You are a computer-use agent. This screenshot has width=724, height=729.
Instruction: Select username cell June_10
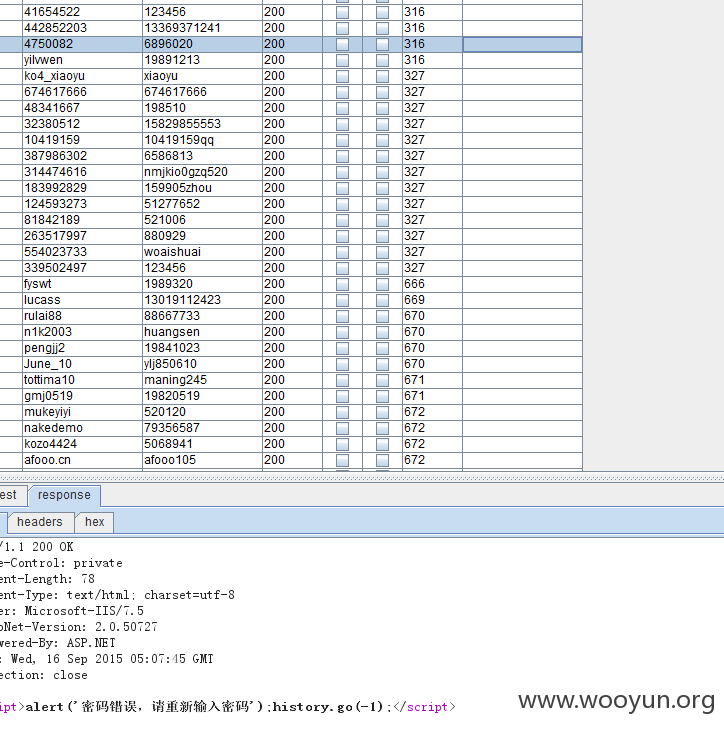(82, 364)
